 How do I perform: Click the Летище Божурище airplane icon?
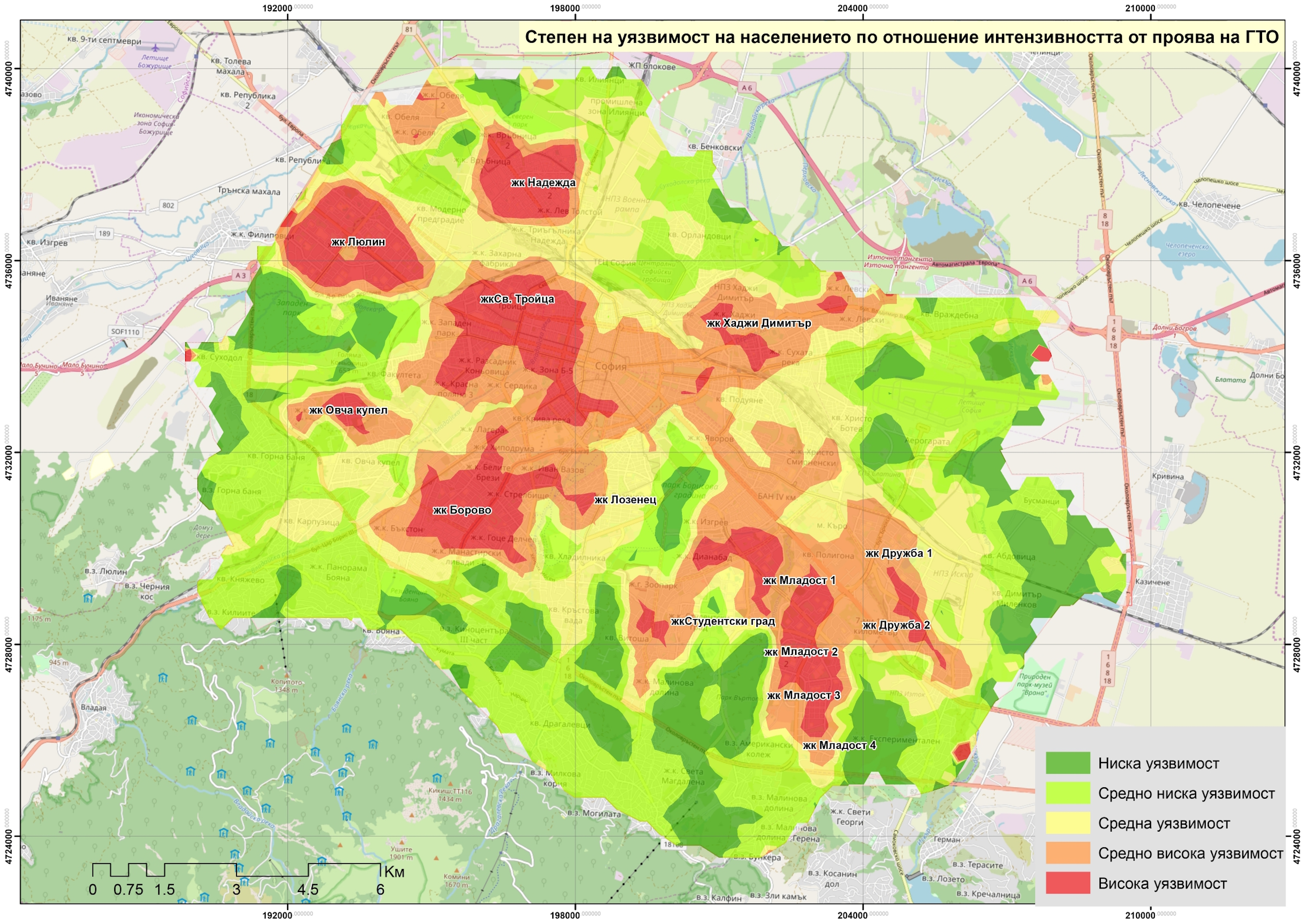[155, 49]
